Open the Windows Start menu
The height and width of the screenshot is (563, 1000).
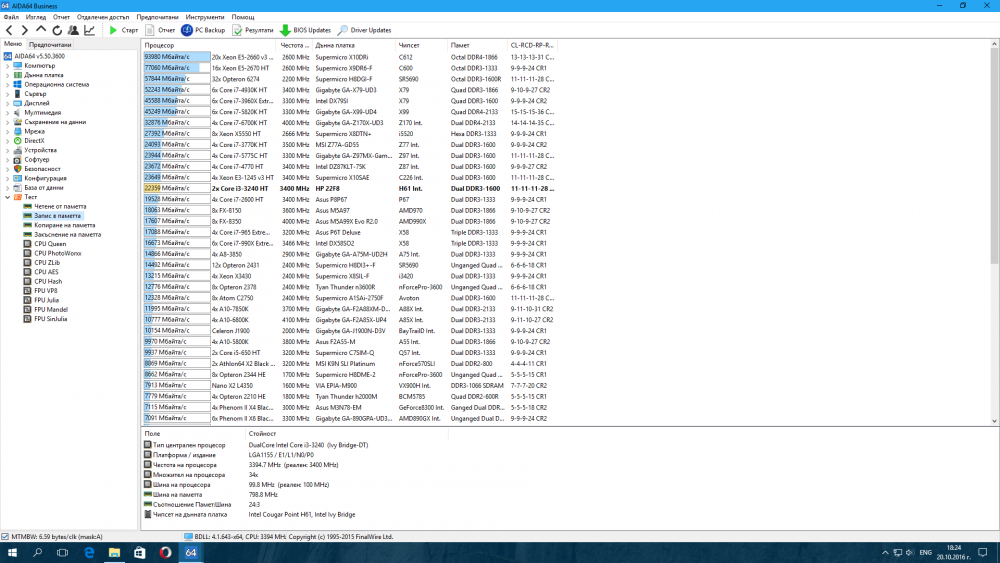coord(12,553)
